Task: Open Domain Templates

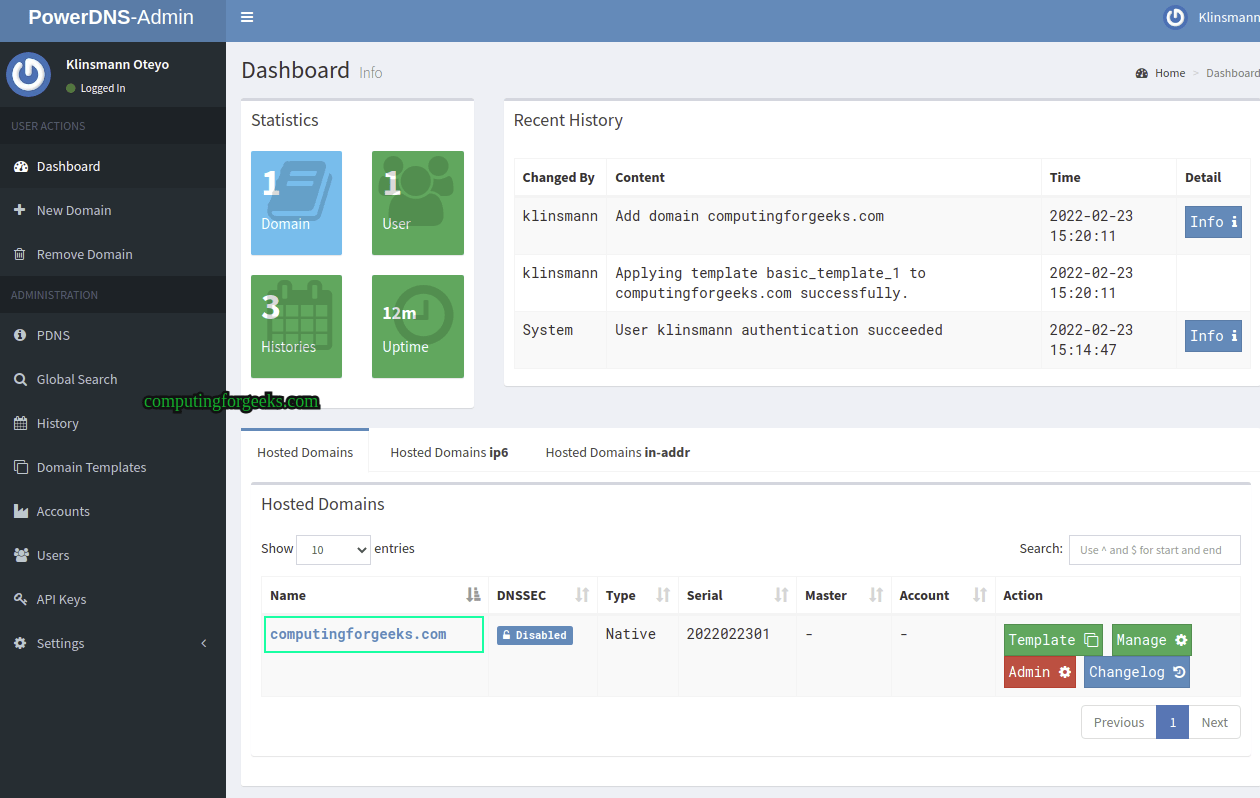Action: click(91, 467)
